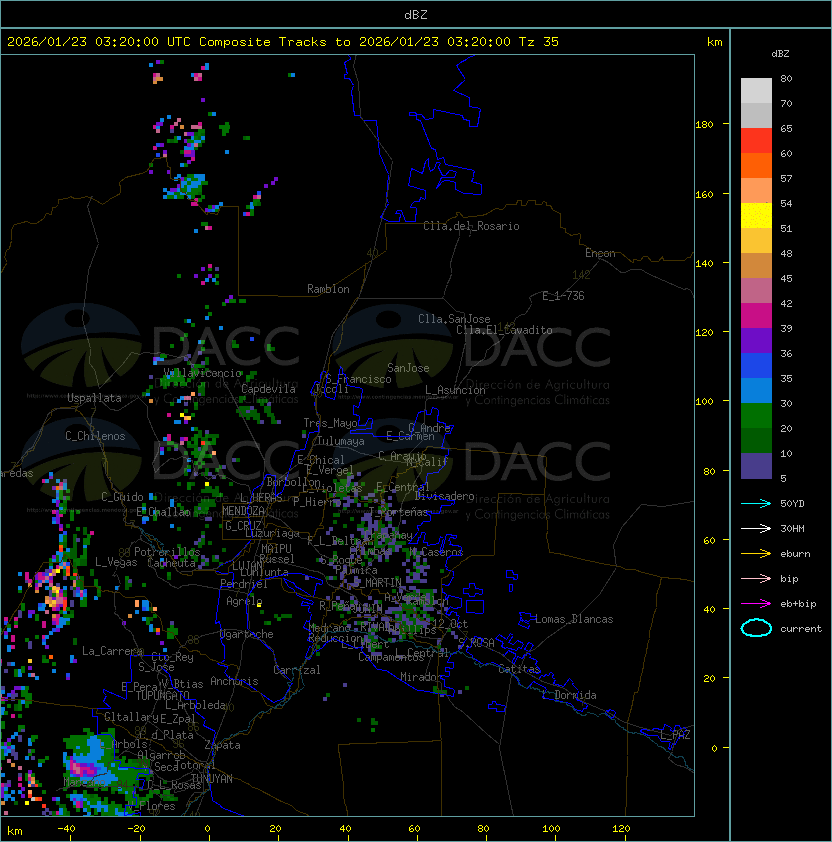
Task: Click the Potrerillos place label
Action: tap(167, 552)
